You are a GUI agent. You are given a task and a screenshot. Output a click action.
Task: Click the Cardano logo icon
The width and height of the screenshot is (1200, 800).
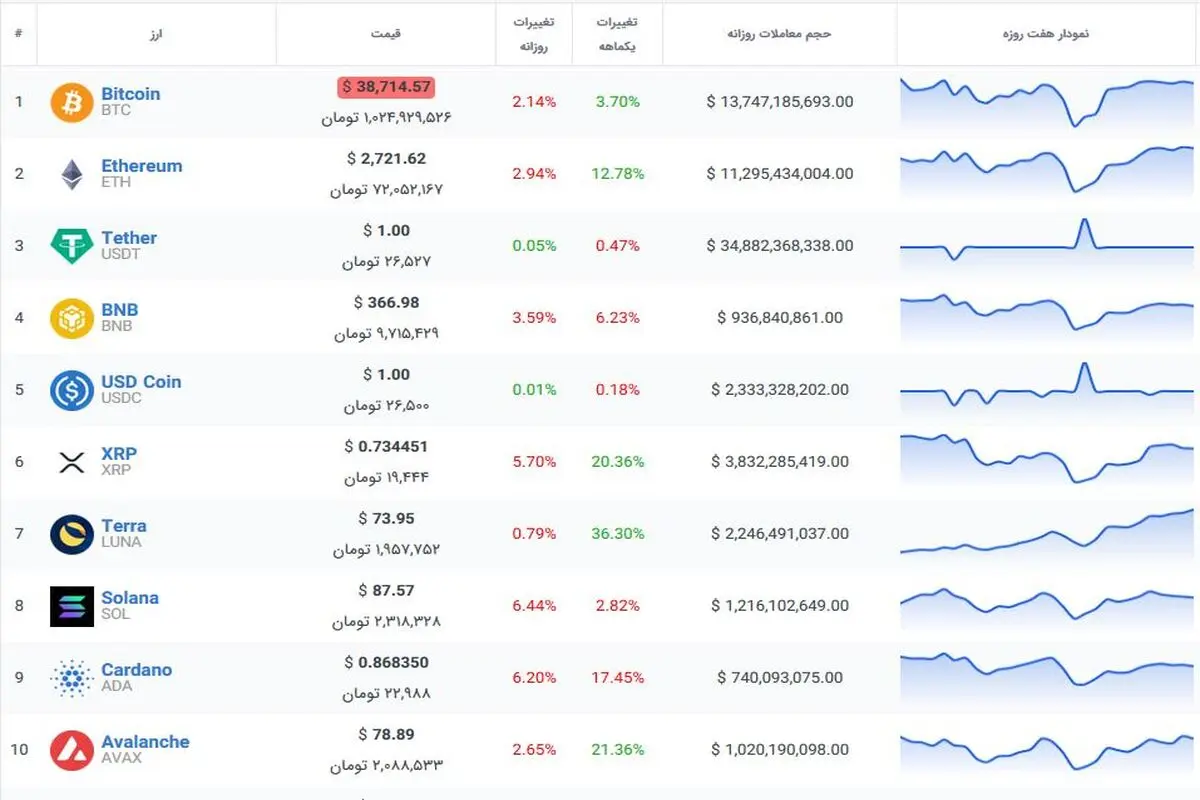click(x=72, y=678)
